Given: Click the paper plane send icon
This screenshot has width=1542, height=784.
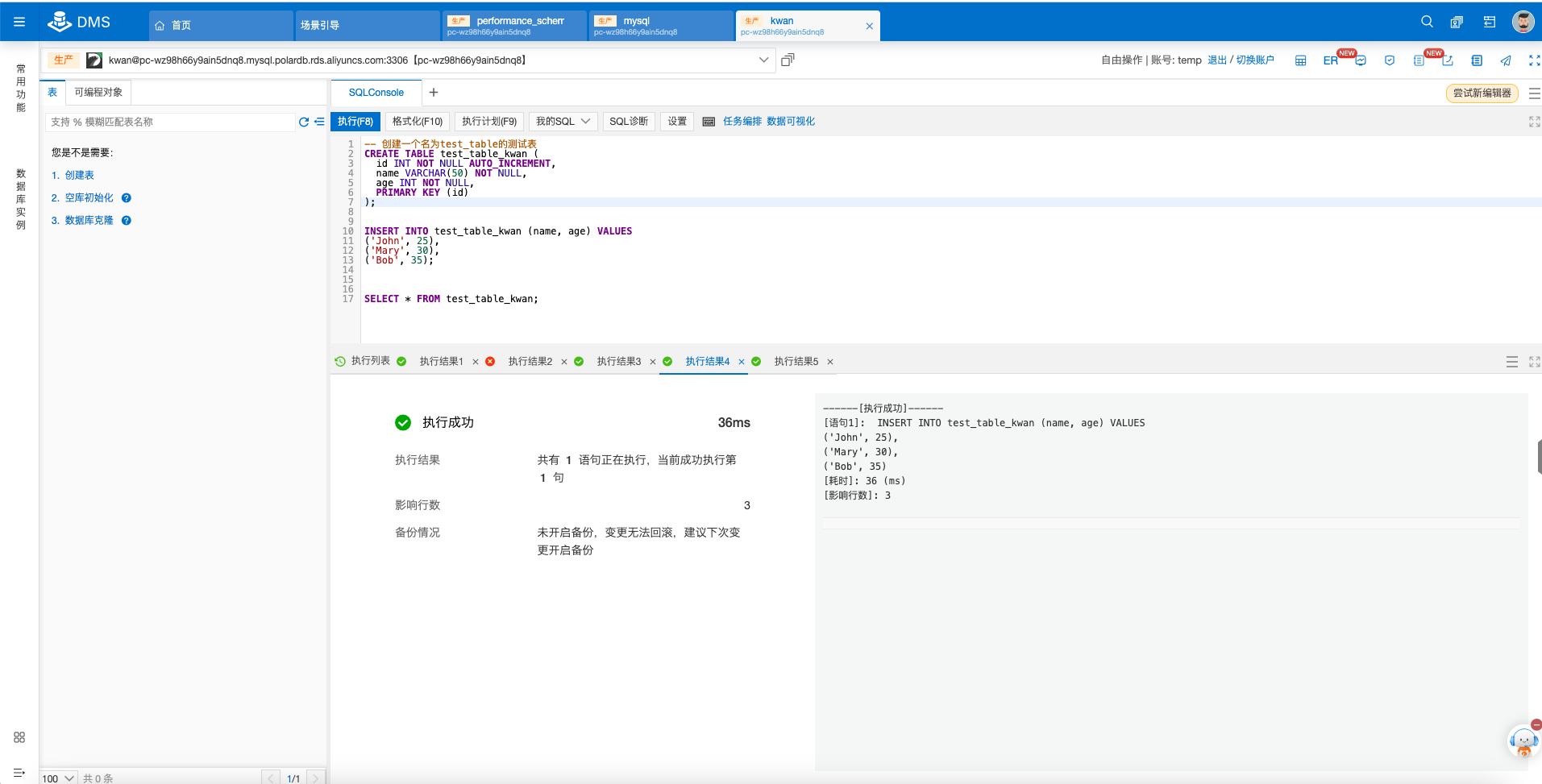Looking at the screenshot, I should 1506,60.
